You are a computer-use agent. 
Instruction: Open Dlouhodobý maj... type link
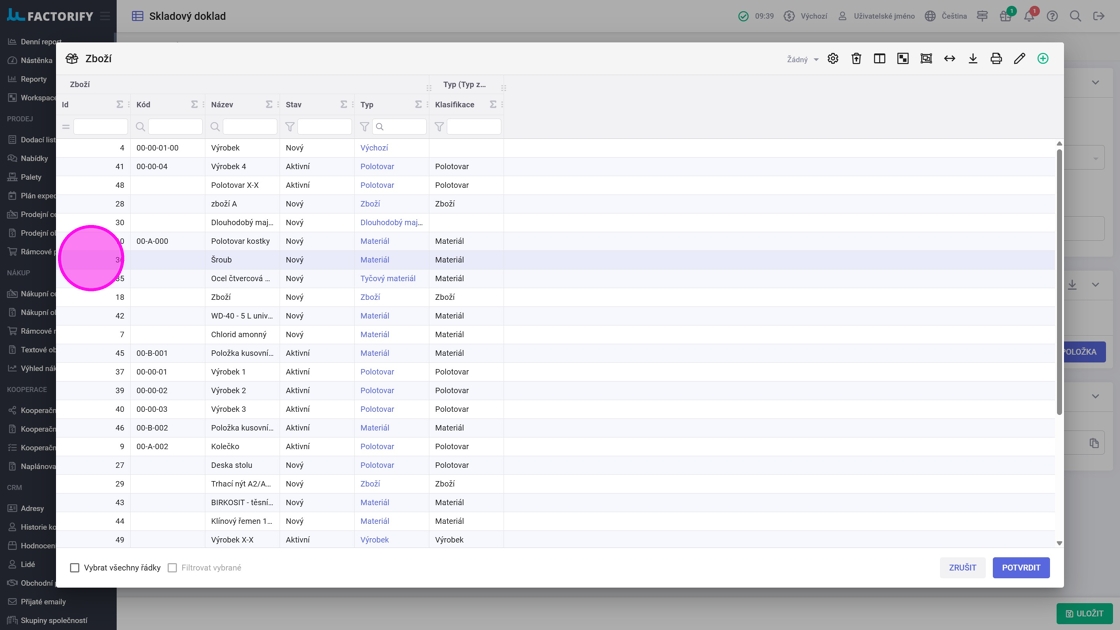tap(391, 222)
